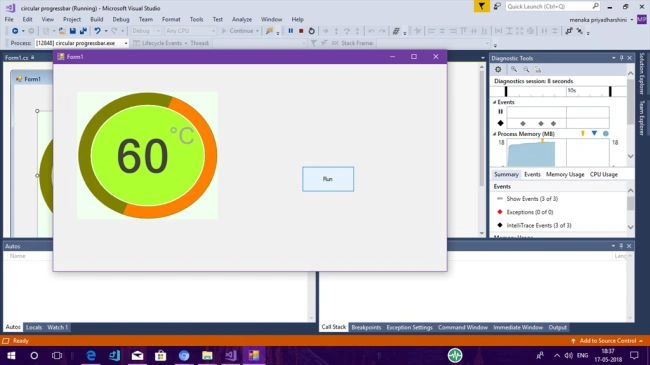This screenshot has height=365, width=650.
Task: Click Zoom Out in Diagnostic Tools
Action: (x=526, y=69)
